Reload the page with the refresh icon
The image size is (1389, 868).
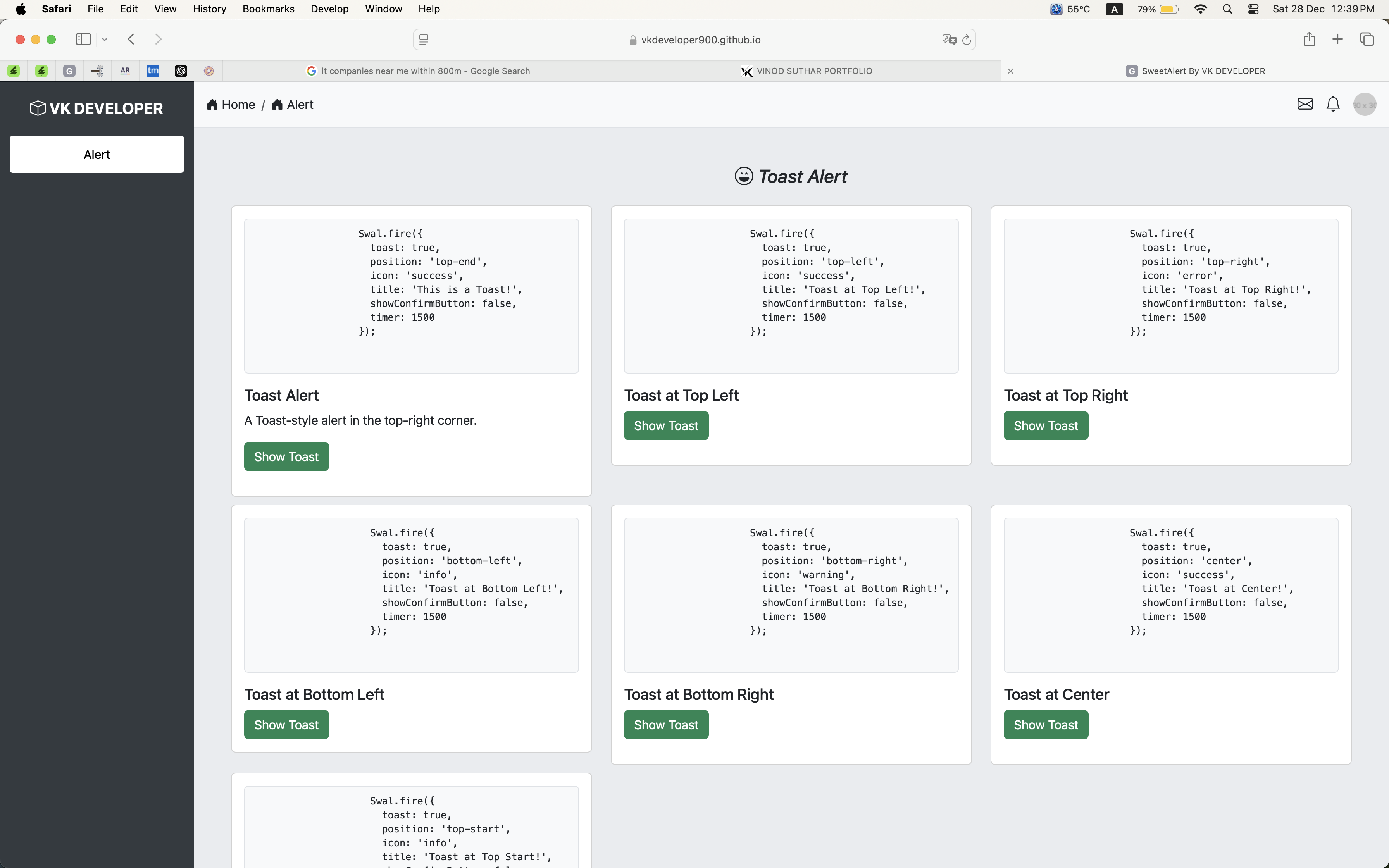click(x=967, y=40)
